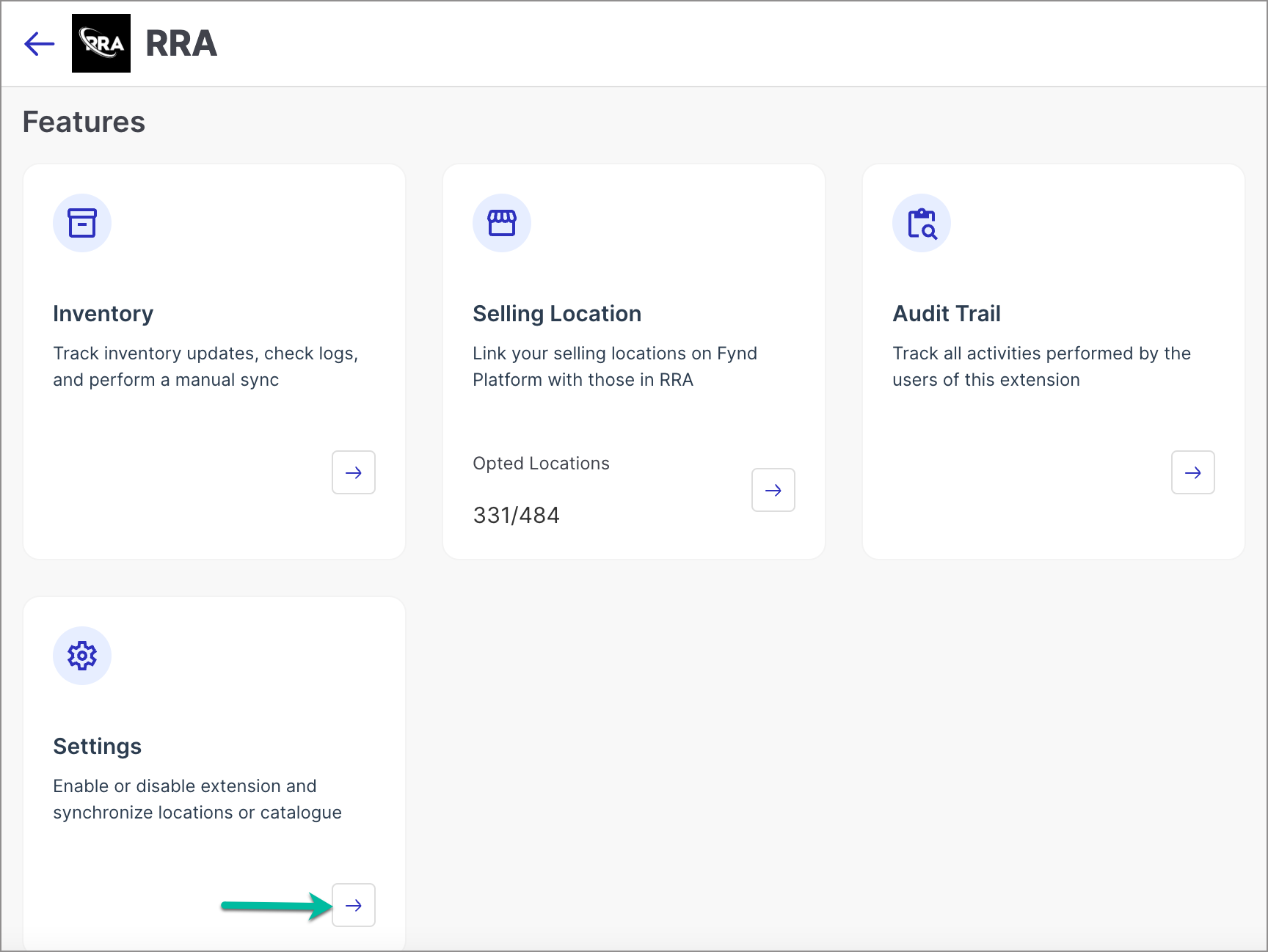Select the Settings card title

(x=98, y=747)
